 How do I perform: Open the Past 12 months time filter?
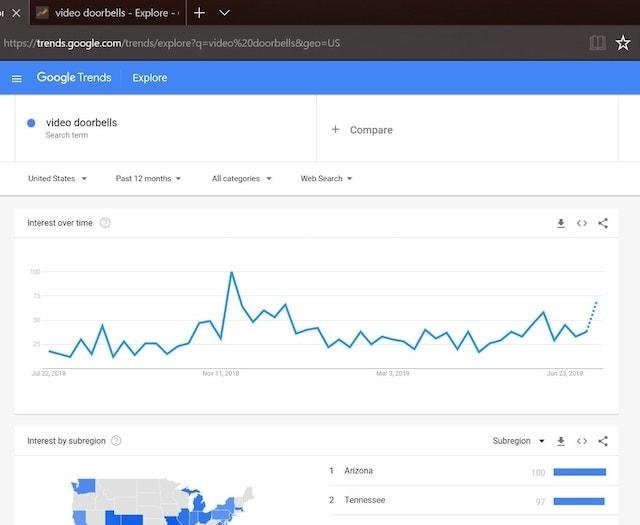148,179
